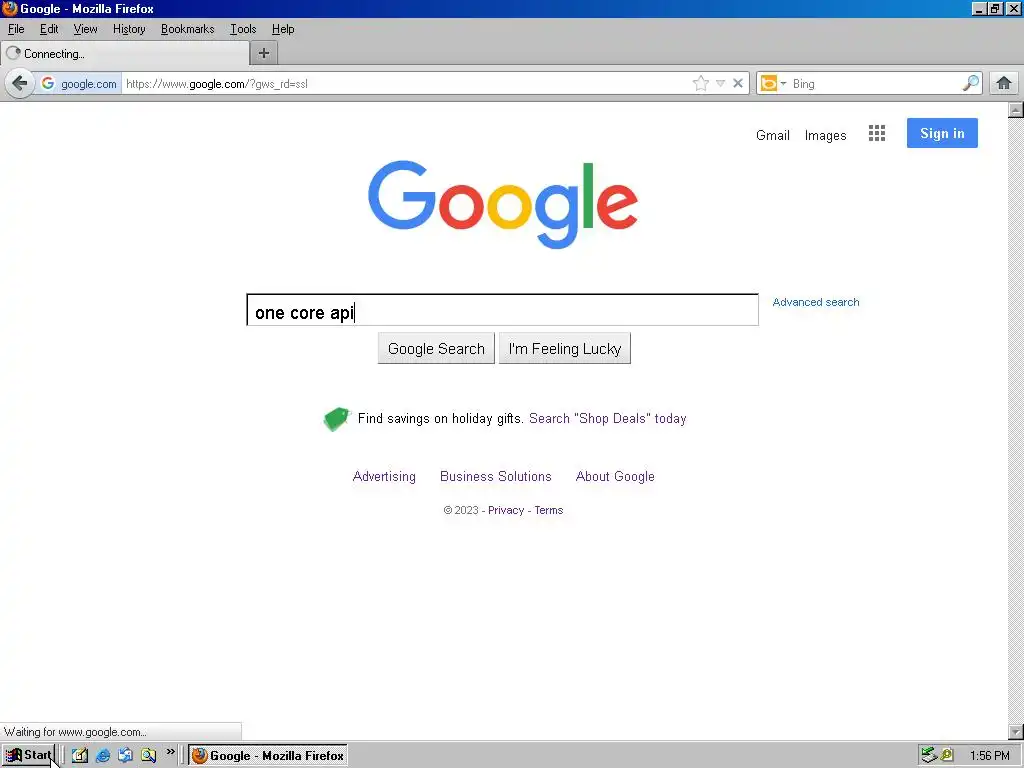
Task: Click the green shopping tag icon
Action: 337,419
